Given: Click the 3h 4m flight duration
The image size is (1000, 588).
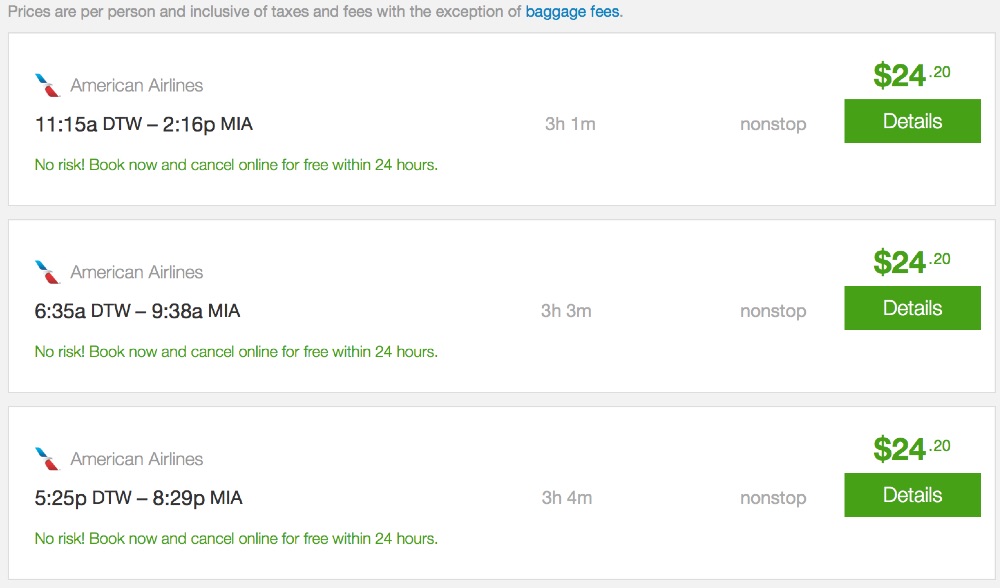Looking at the screenshot, I should (x=566, y=498).
